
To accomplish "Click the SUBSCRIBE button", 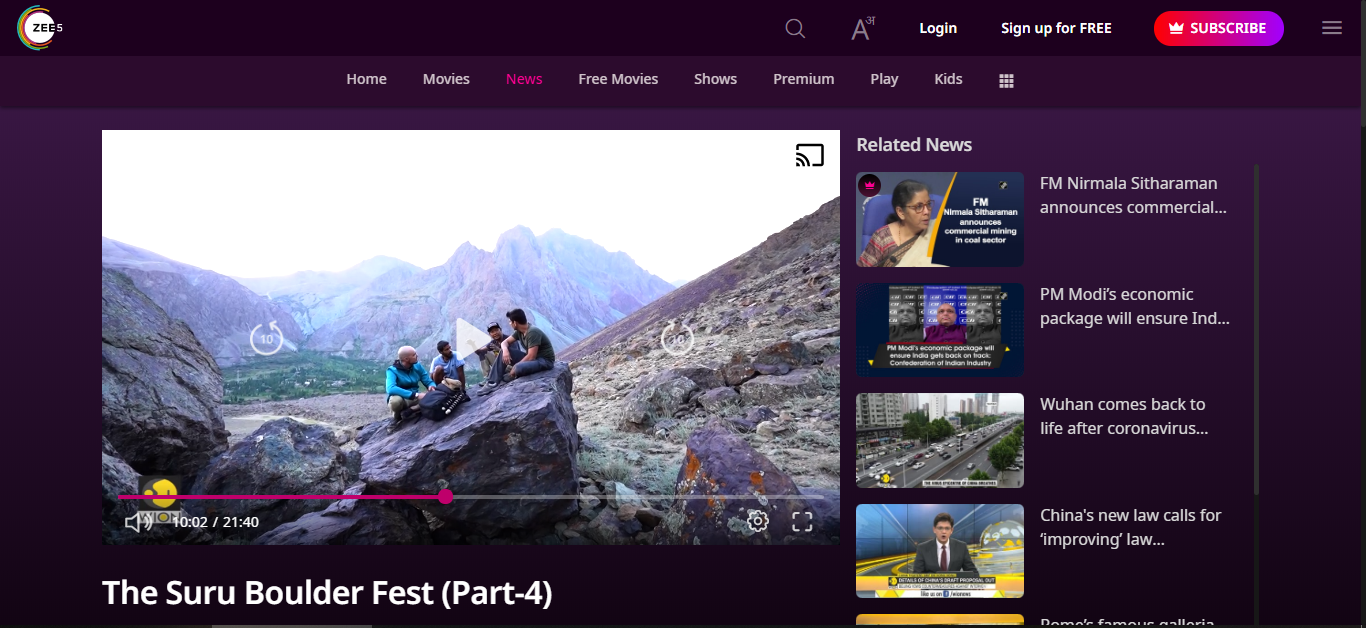I will (1218, 28).
